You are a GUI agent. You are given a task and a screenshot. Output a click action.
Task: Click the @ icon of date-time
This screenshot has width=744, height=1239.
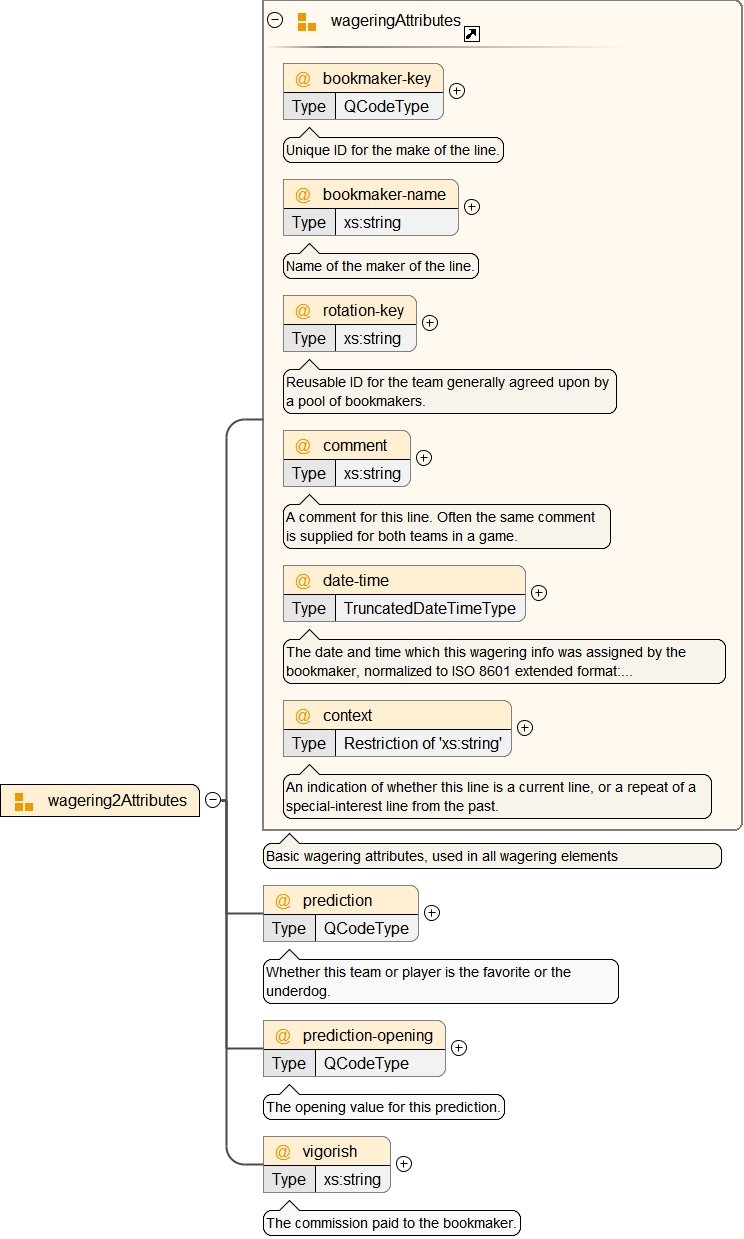pos(303,581)
